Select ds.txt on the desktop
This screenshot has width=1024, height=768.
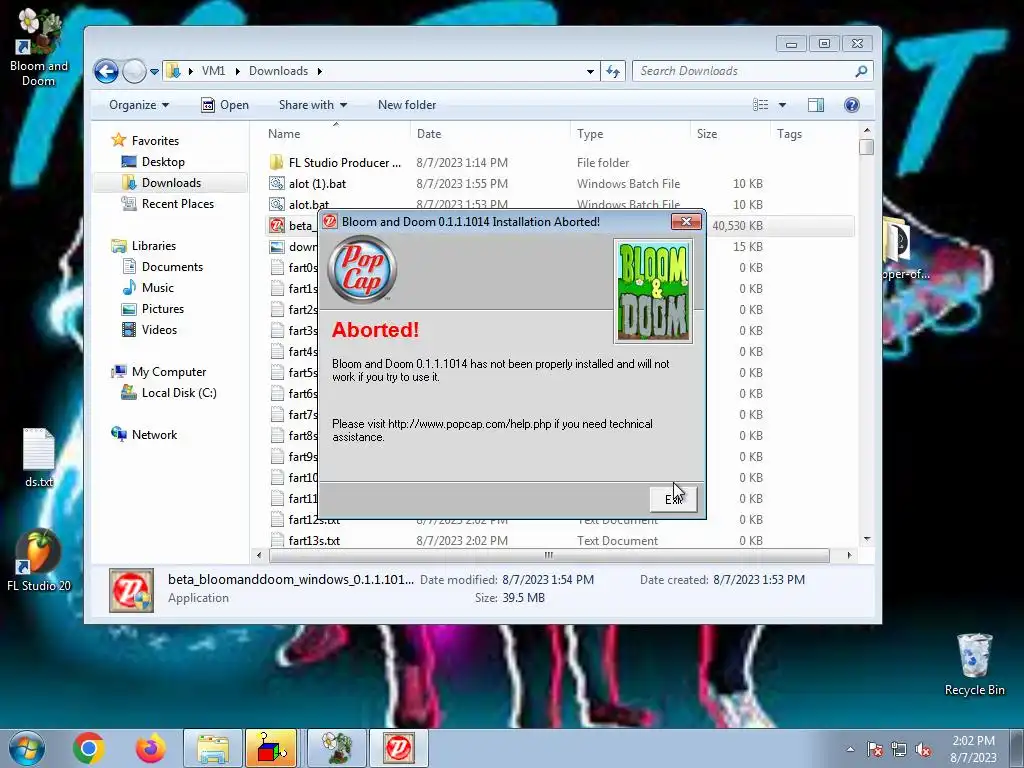(39, 457)
